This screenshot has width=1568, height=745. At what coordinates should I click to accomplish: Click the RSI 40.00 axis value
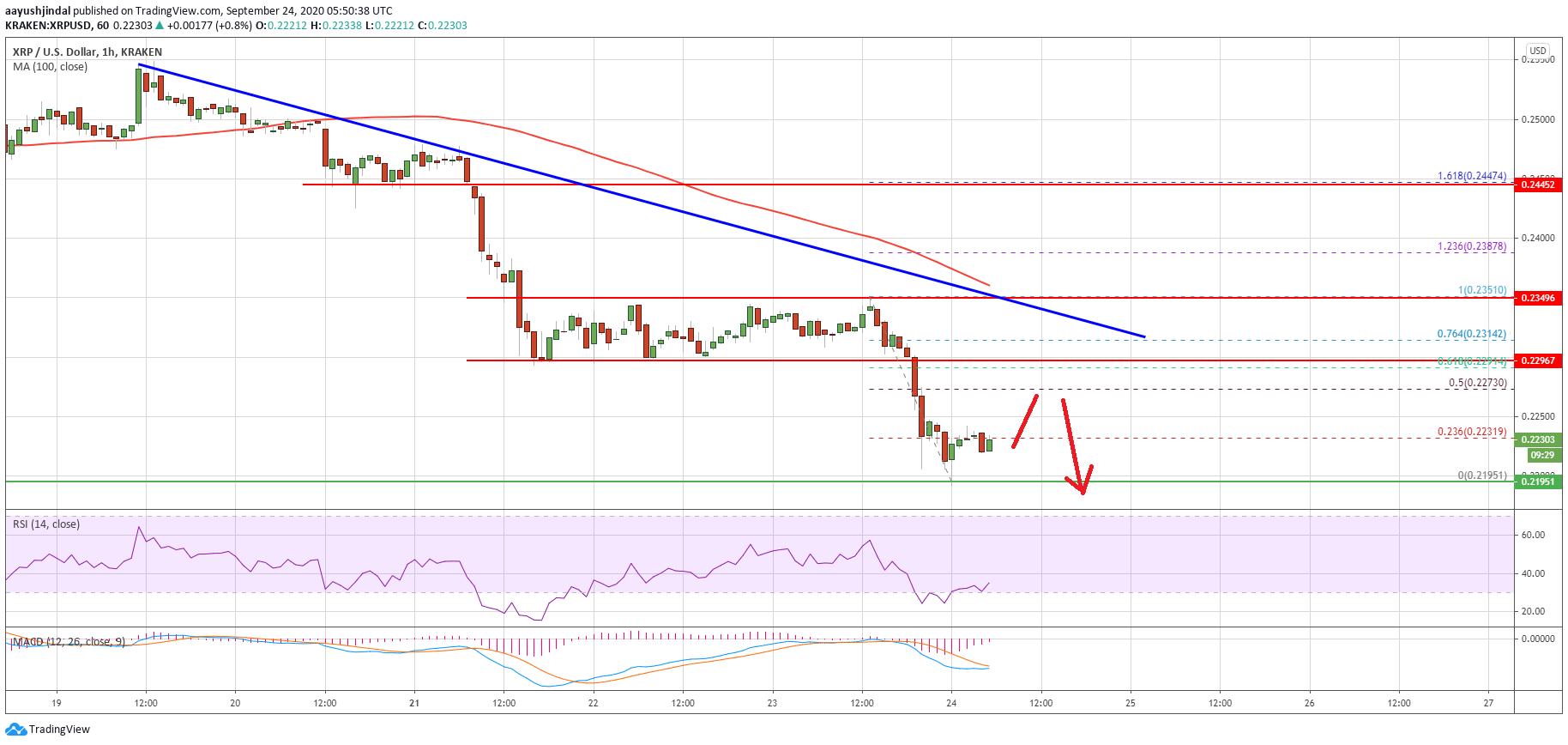click(1533, 573)
